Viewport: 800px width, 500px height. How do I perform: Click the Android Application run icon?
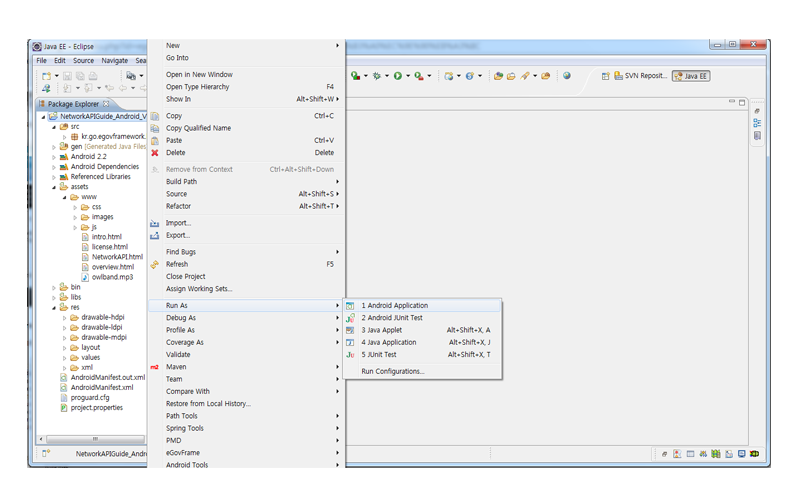pos(350,306)
